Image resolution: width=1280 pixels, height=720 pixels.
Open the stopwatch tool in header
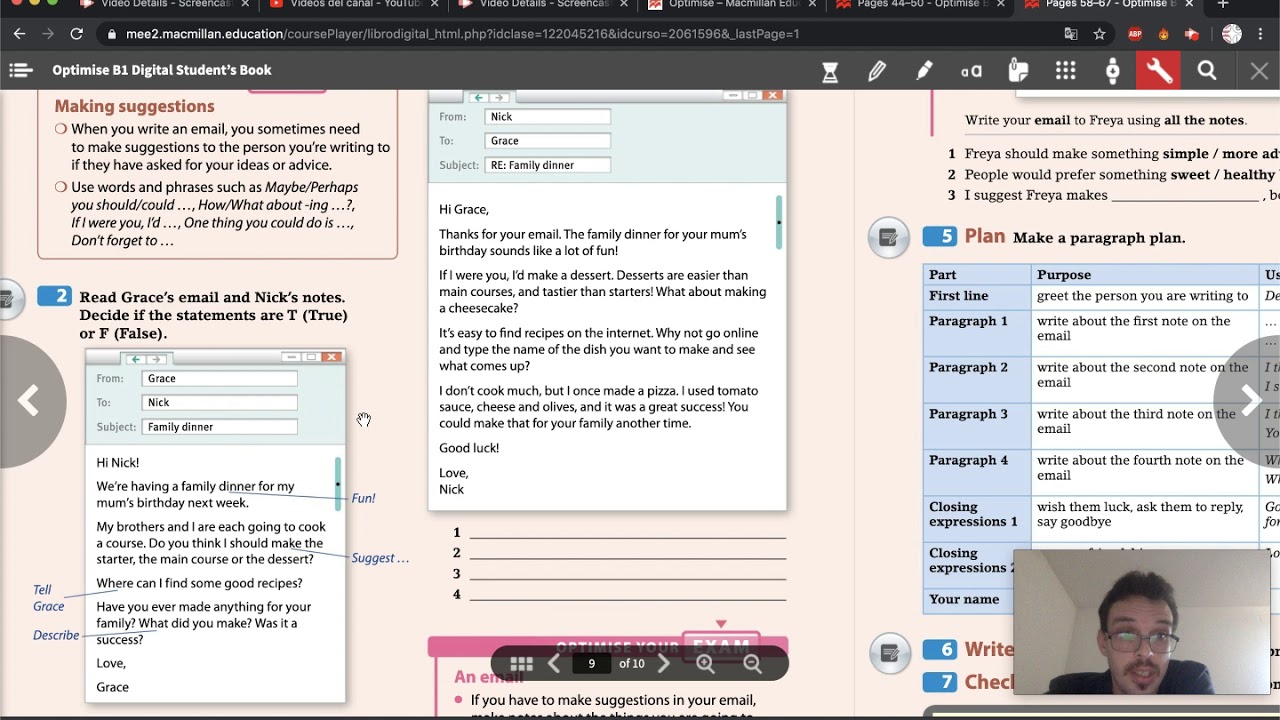pos(1112,71)
